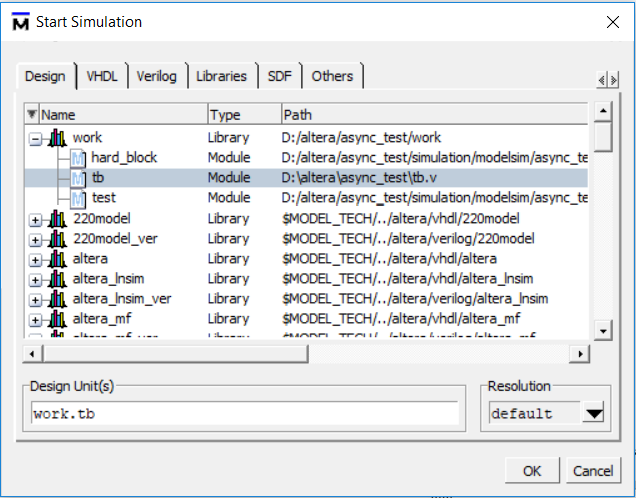Click the OK button
The height and width of the screenshot is (500, 636).
point(532,471)
